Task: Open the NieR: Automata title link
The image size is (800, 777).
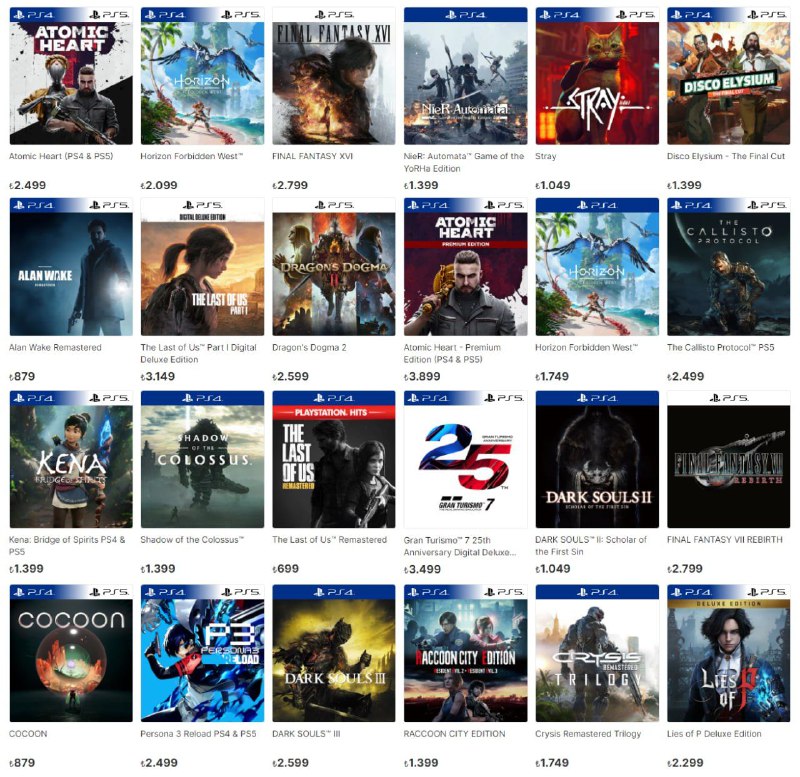Action: 464,162
